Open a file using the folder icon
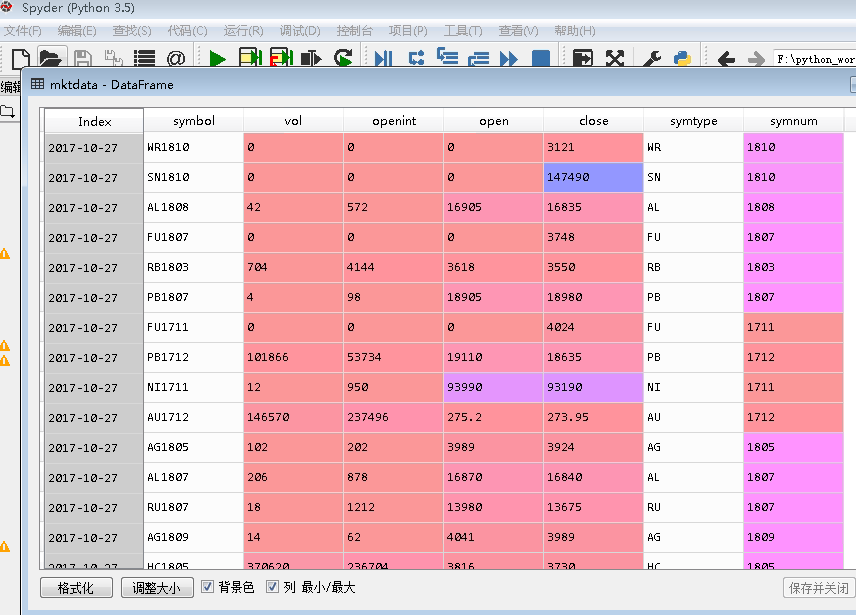Viewport: 856px width, 615px height. click(50, 58)
